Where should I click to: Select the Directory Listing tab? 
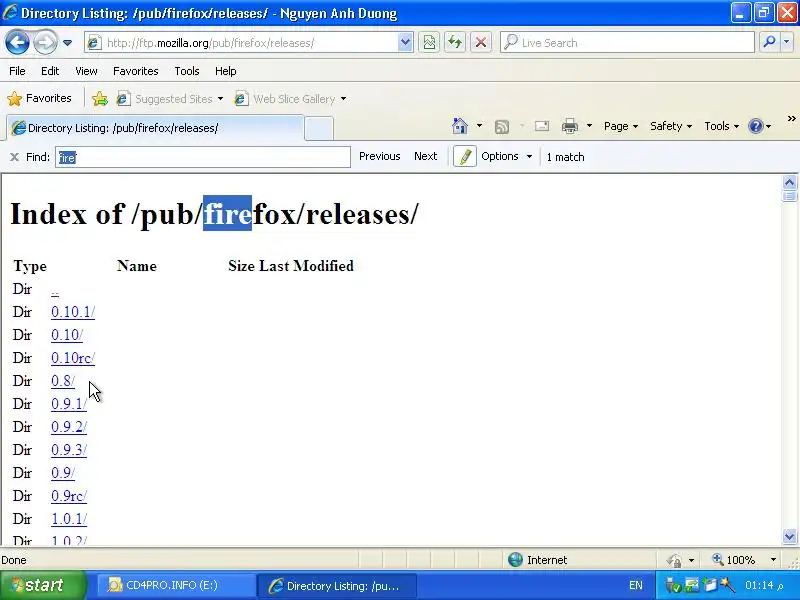[x=155, y=128]
